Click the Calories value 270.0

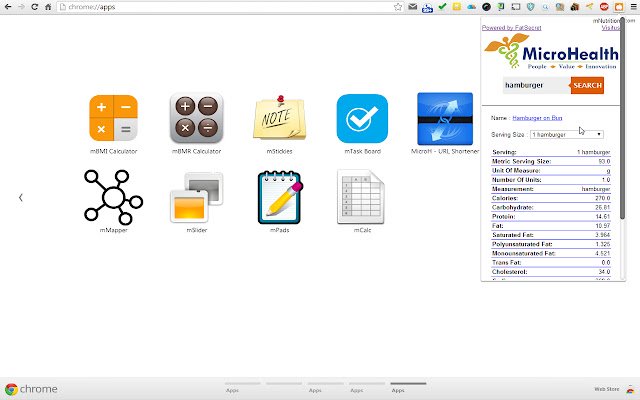click(602, 198)
